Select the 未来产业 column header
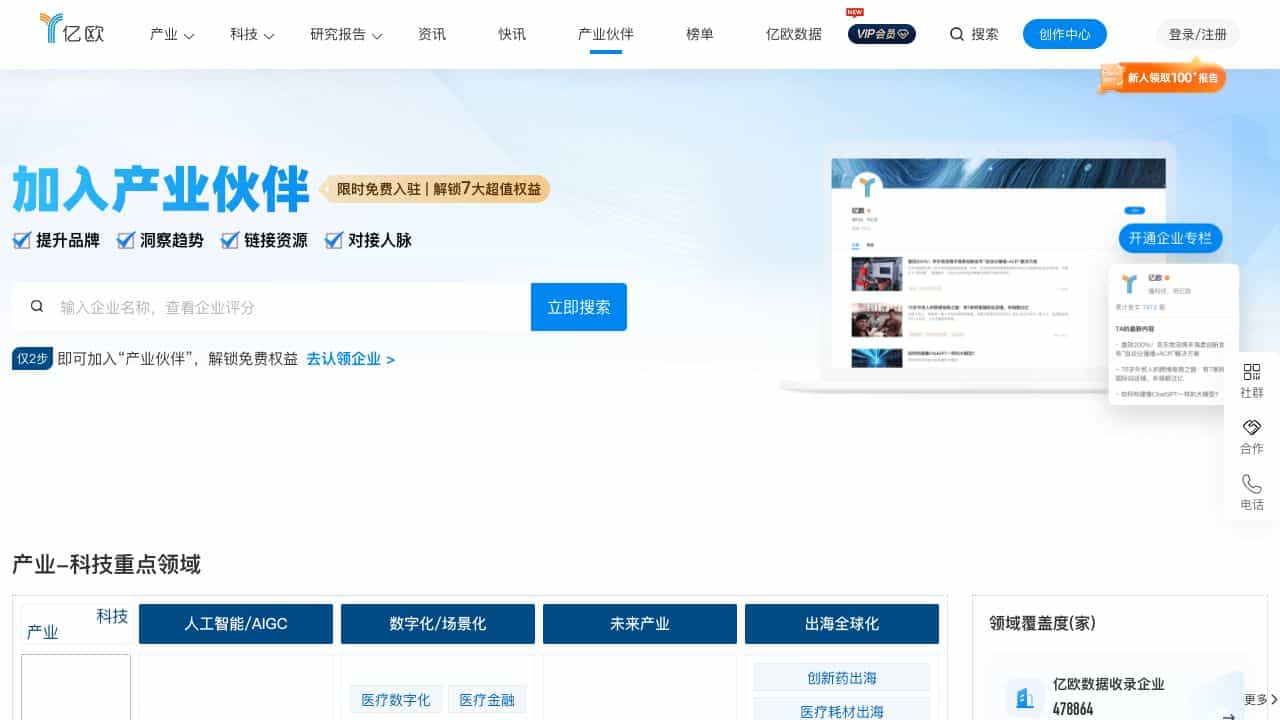The width and height of the screenshot is (1280, 720). (x=640, y=624)
